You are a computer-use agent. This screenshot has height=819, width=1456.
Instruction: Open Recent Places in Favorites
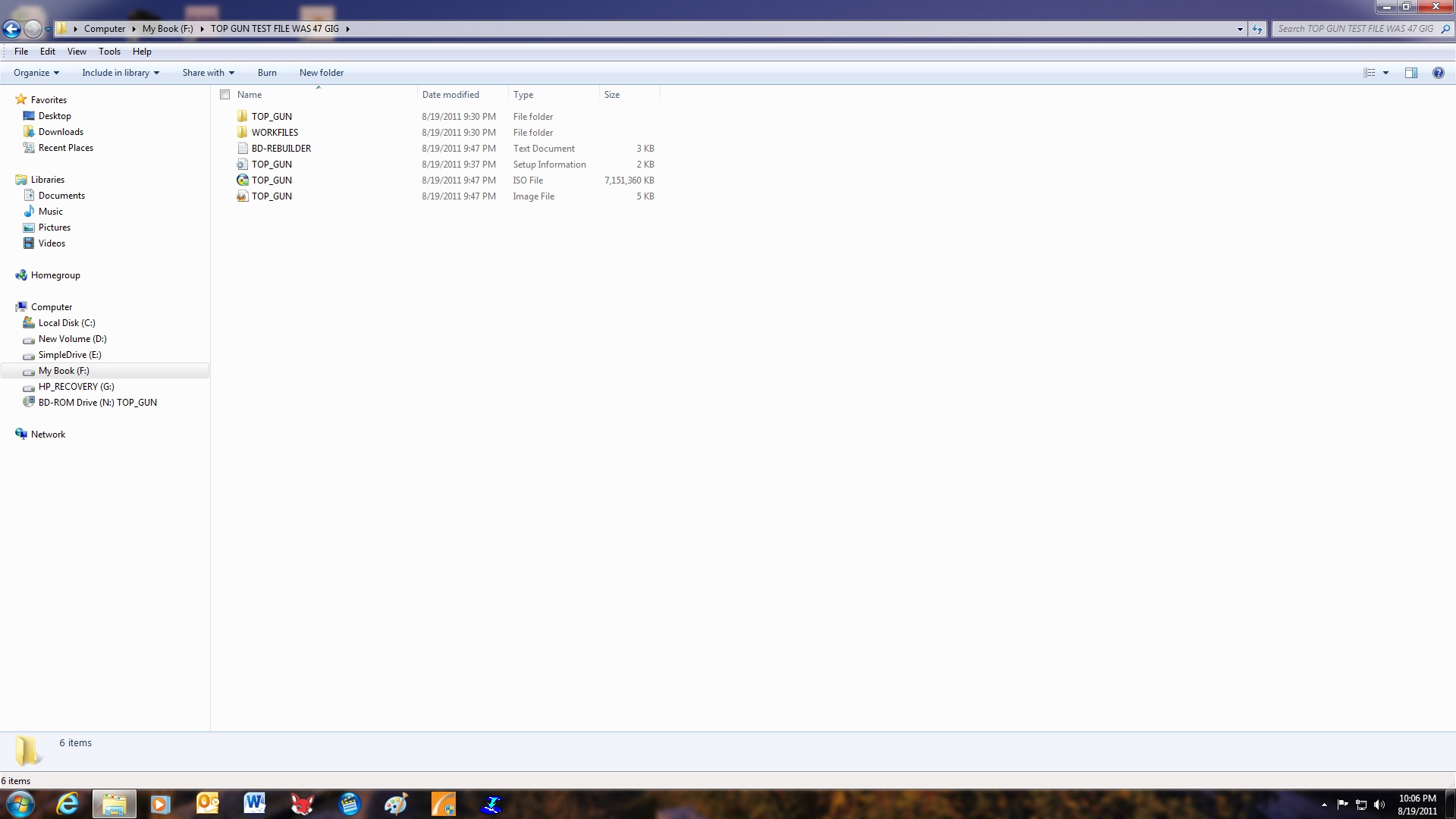click(66, 148)
